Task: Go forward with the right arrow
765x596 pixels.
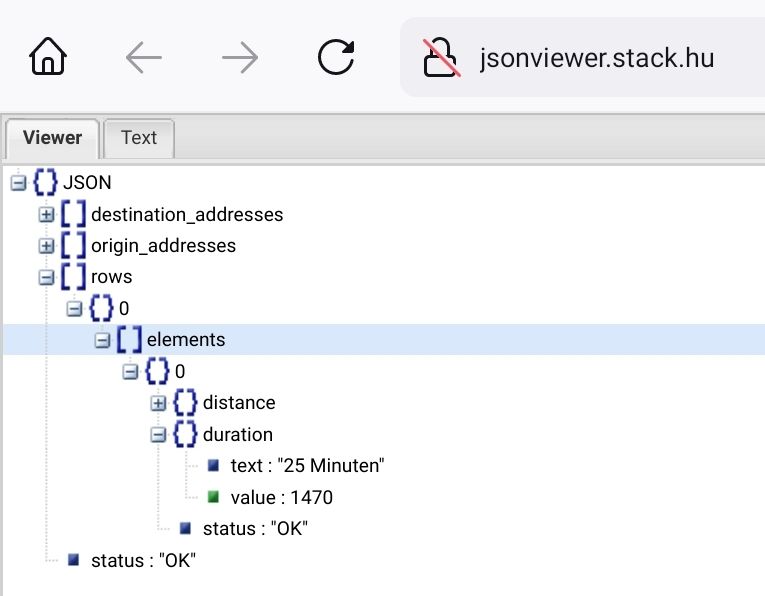Action: click(240, 58)
